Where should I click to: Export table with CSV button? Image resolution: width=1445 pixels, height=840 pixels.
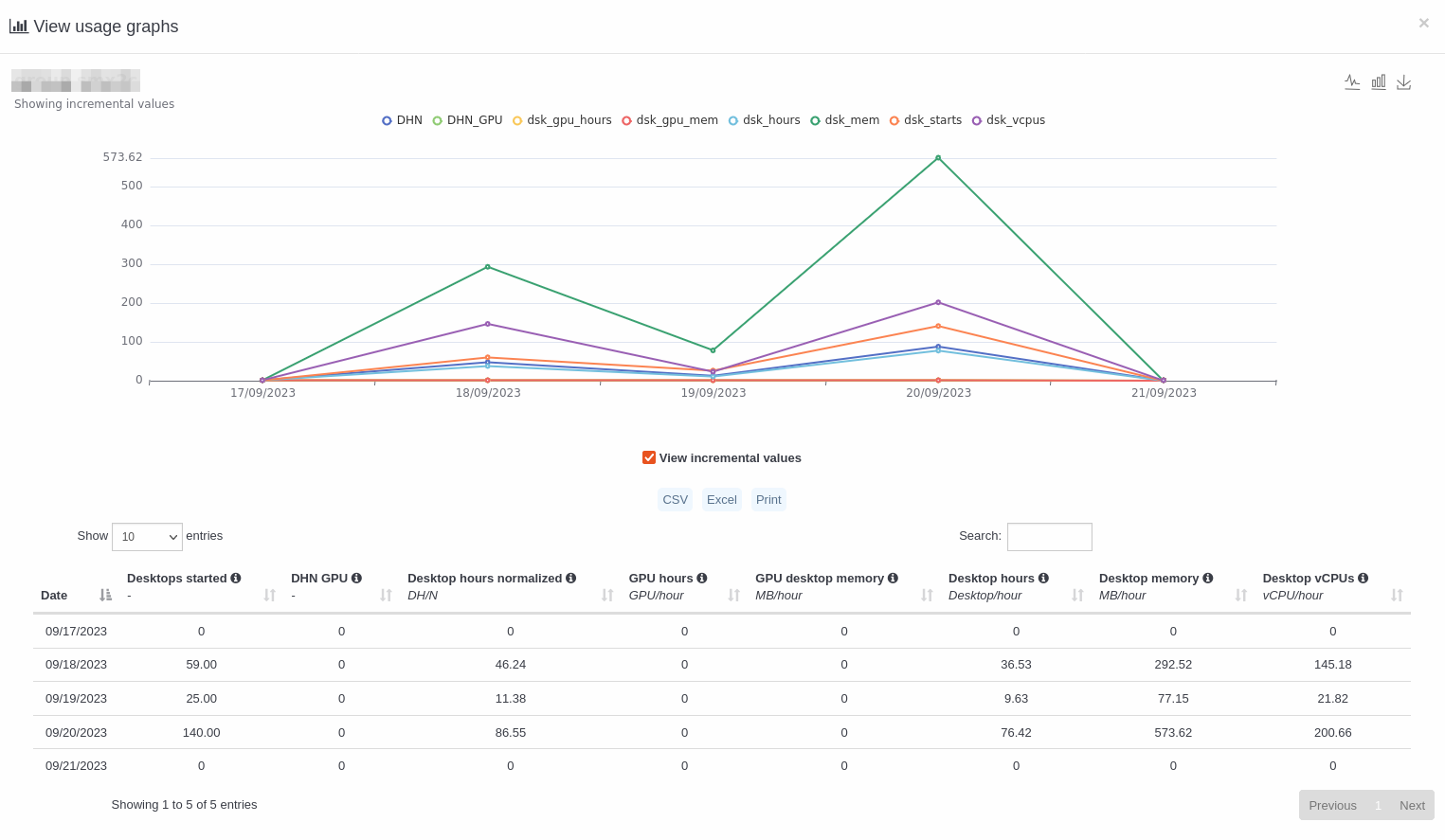(675, 500)
